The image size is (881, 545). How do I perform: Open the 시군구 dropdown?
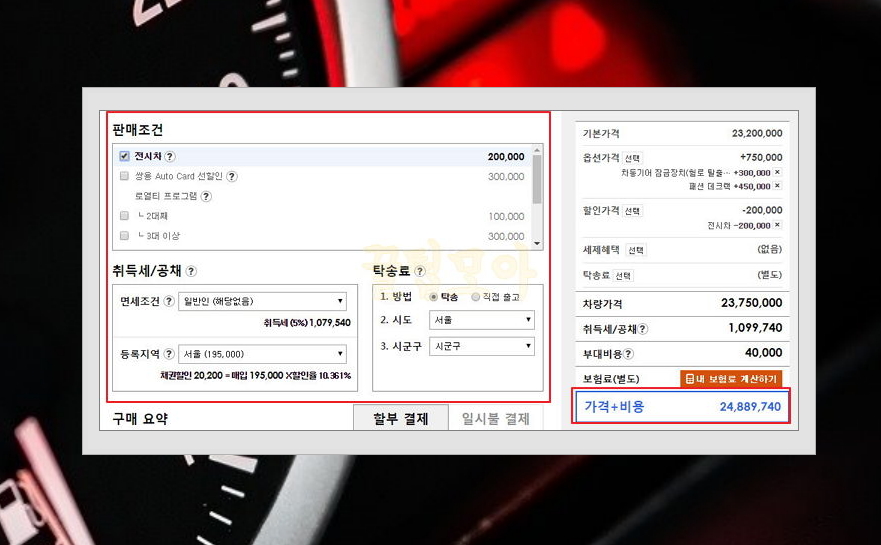[x=482, y=346]
